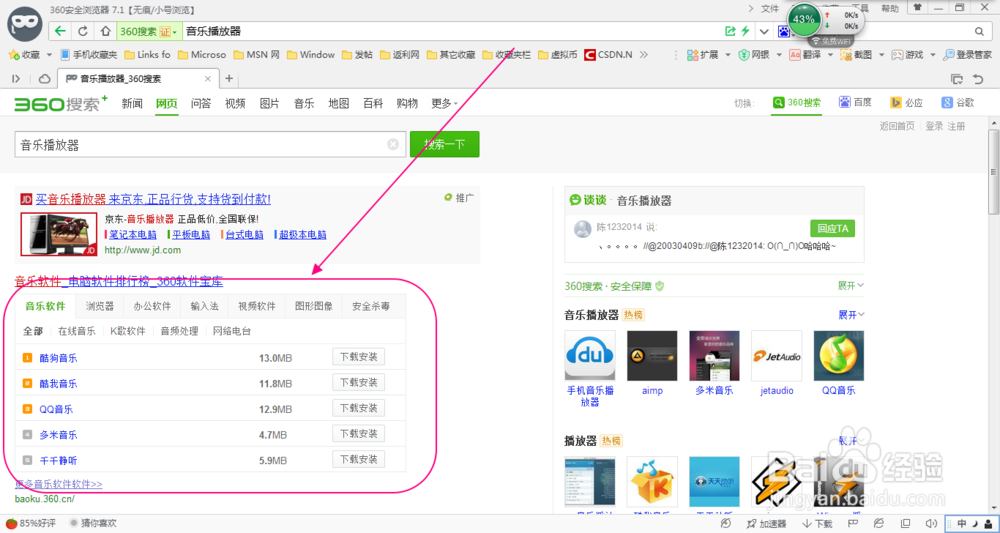This screenshot has width=1000, height=533.
Task: Open the 游戏 games dropdown
Action: (x=914, y=55)
